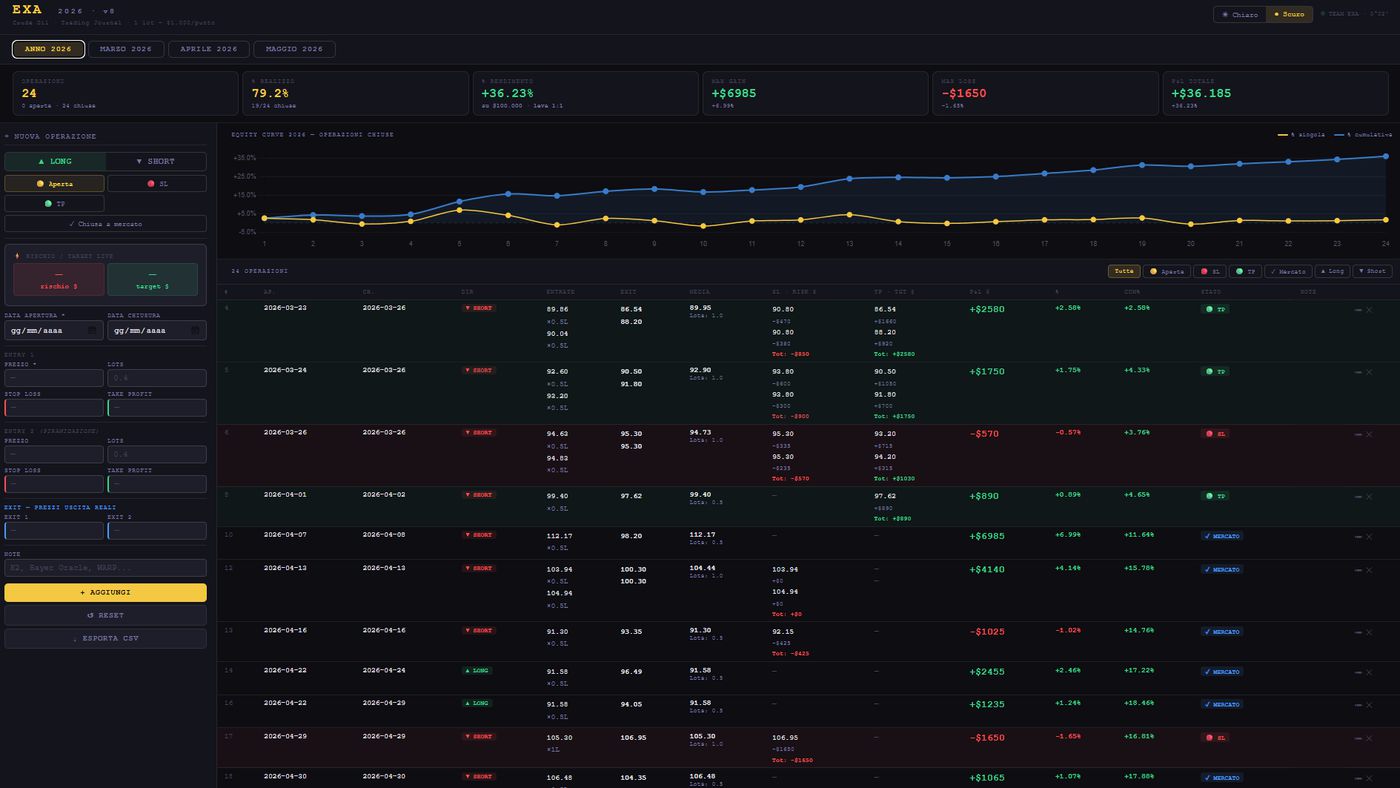The height and width of the screenshot is (788, 1400).
Task: Edit the trade opened 2026-03-24
Action: (x=1358, y=372)
